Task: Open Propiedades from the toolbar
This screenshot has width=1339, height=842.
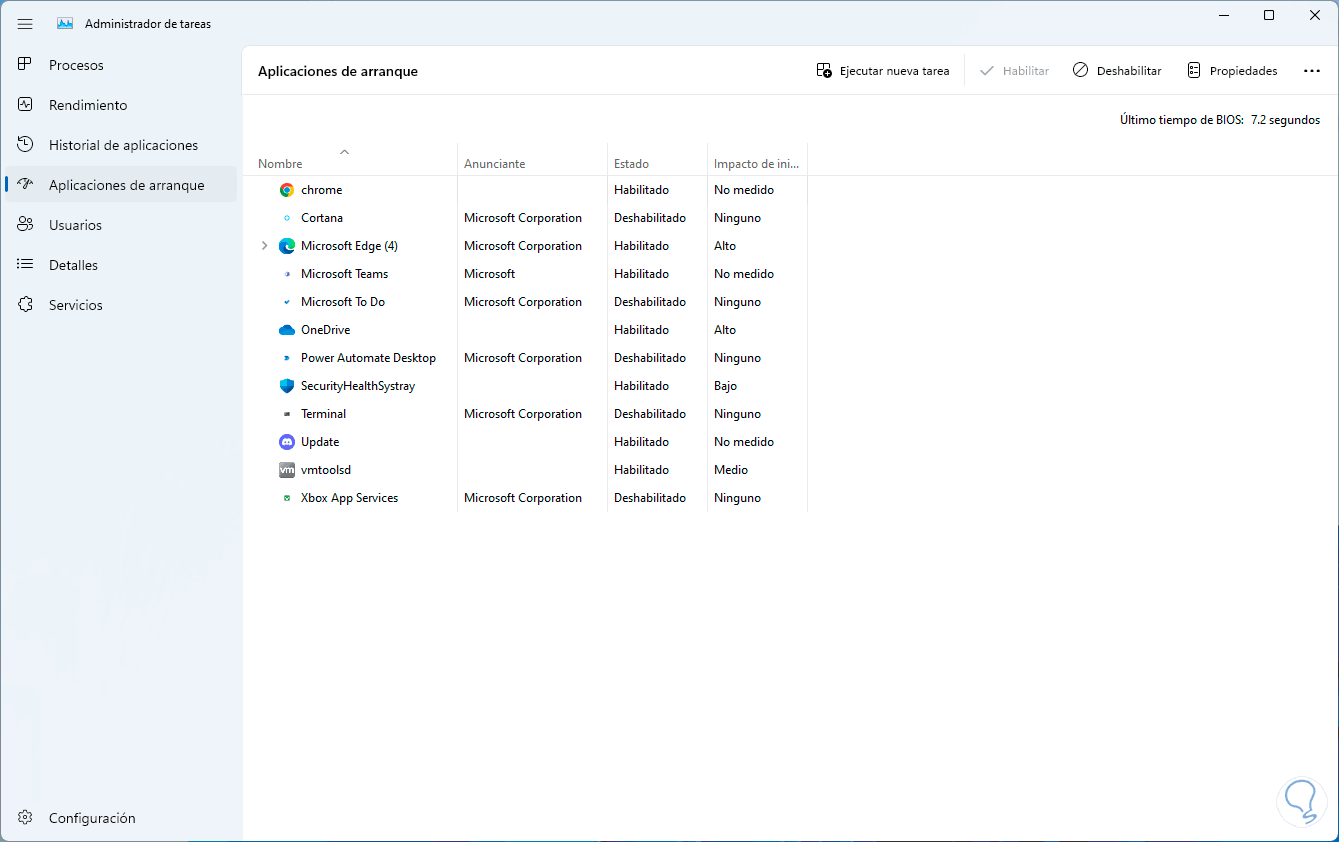Action: pos(1232,71)
